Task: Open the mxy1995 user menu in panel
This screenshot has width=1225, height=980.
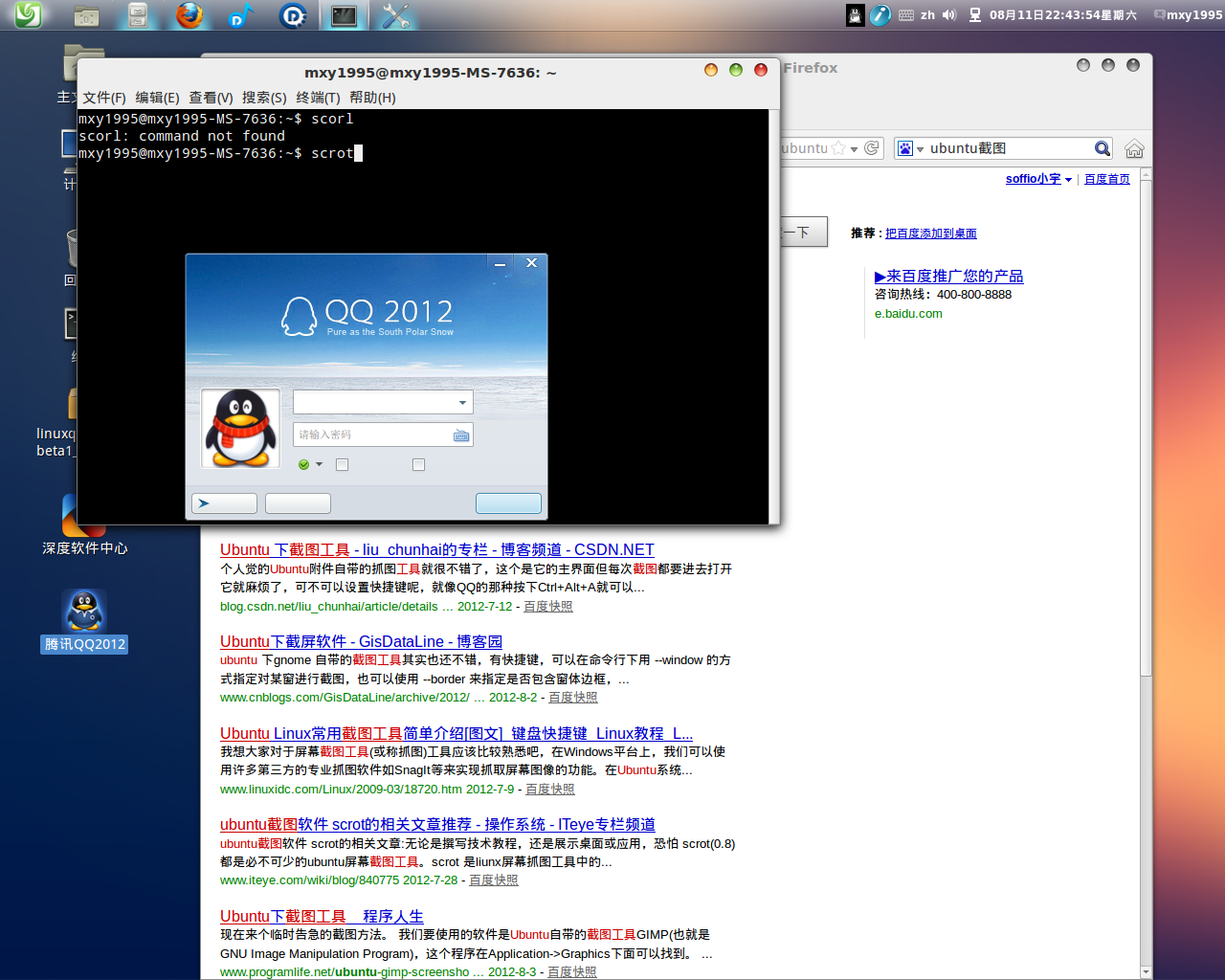Action: pyautogui.click(x=1188, y=15)
